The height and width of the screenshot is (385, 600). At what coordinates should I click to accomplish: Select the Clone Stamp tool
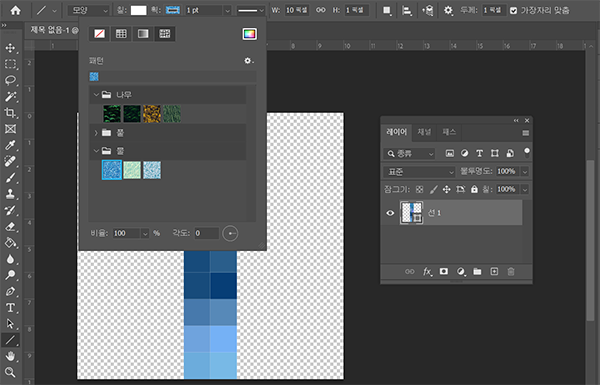pyautogui.click(x=10, y=194)
